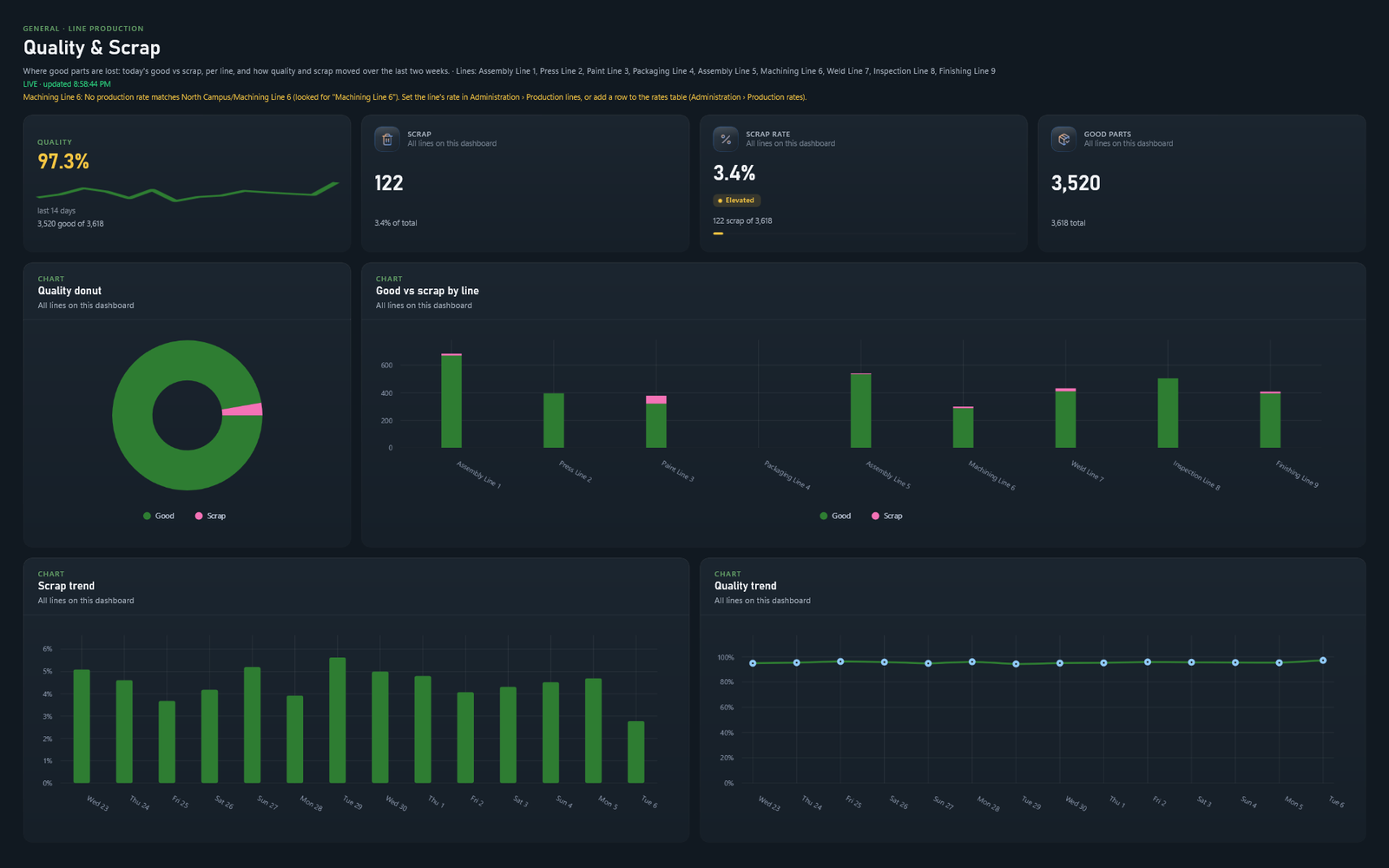Image resolution: width=1389 pixels, height=868 pixels.
Task: Click the pink Scrap slice of the donut
Action: click(x=243, y=410)
